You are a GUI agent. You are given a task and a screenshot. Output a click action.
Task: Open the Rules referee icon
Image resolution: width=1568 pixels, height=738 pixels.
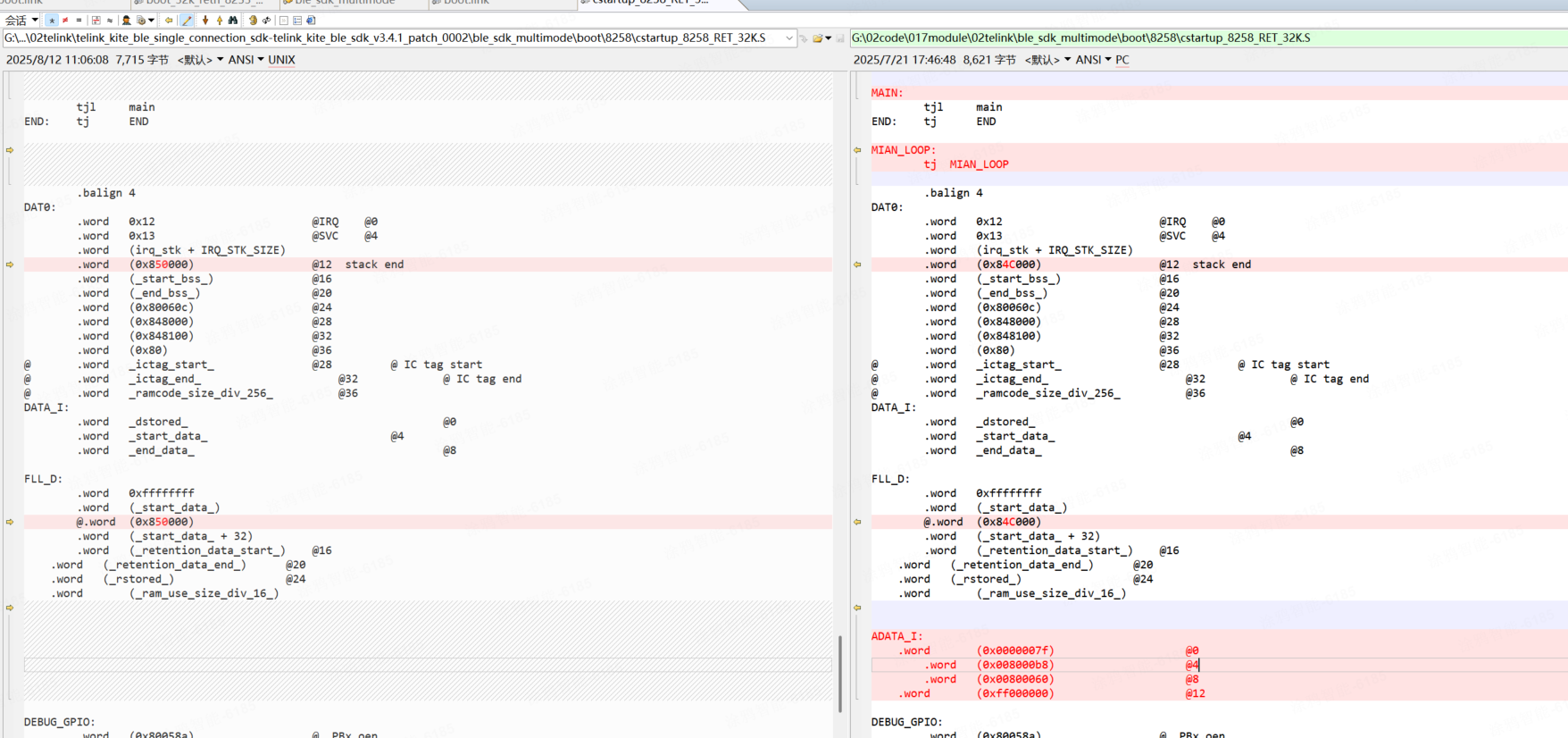click(127, 21)
